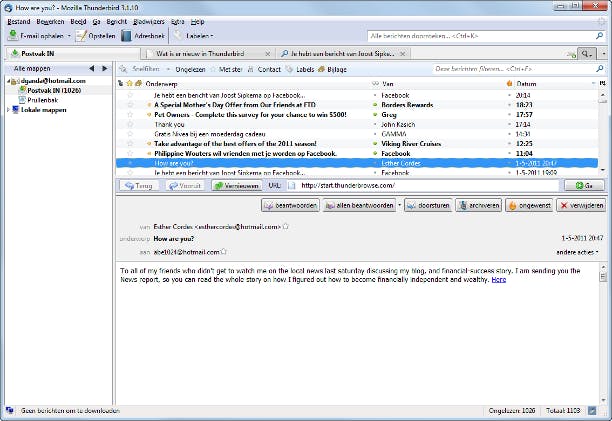Expand the Lokale mappen tree
The height and width of the screenshot is (421, 612).
(8, 110)
